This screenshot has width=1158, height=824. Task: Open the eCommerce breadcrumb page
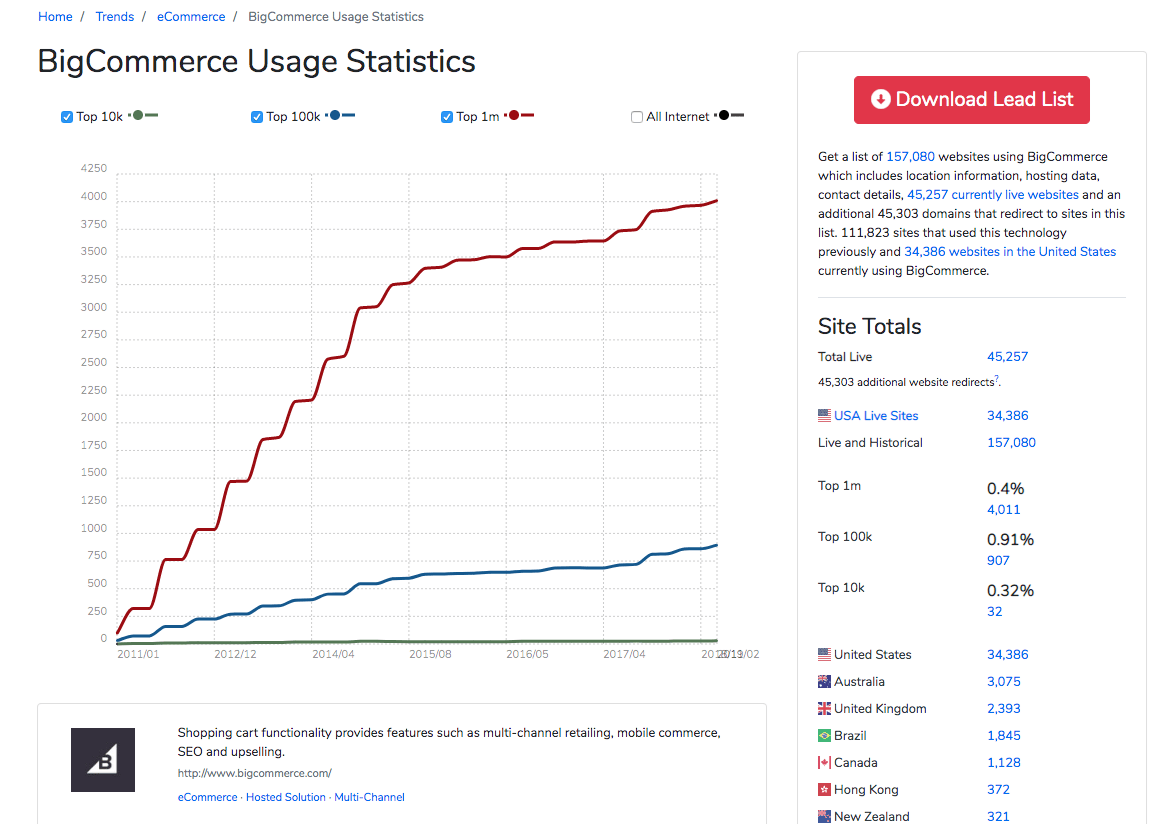[190, 16]
